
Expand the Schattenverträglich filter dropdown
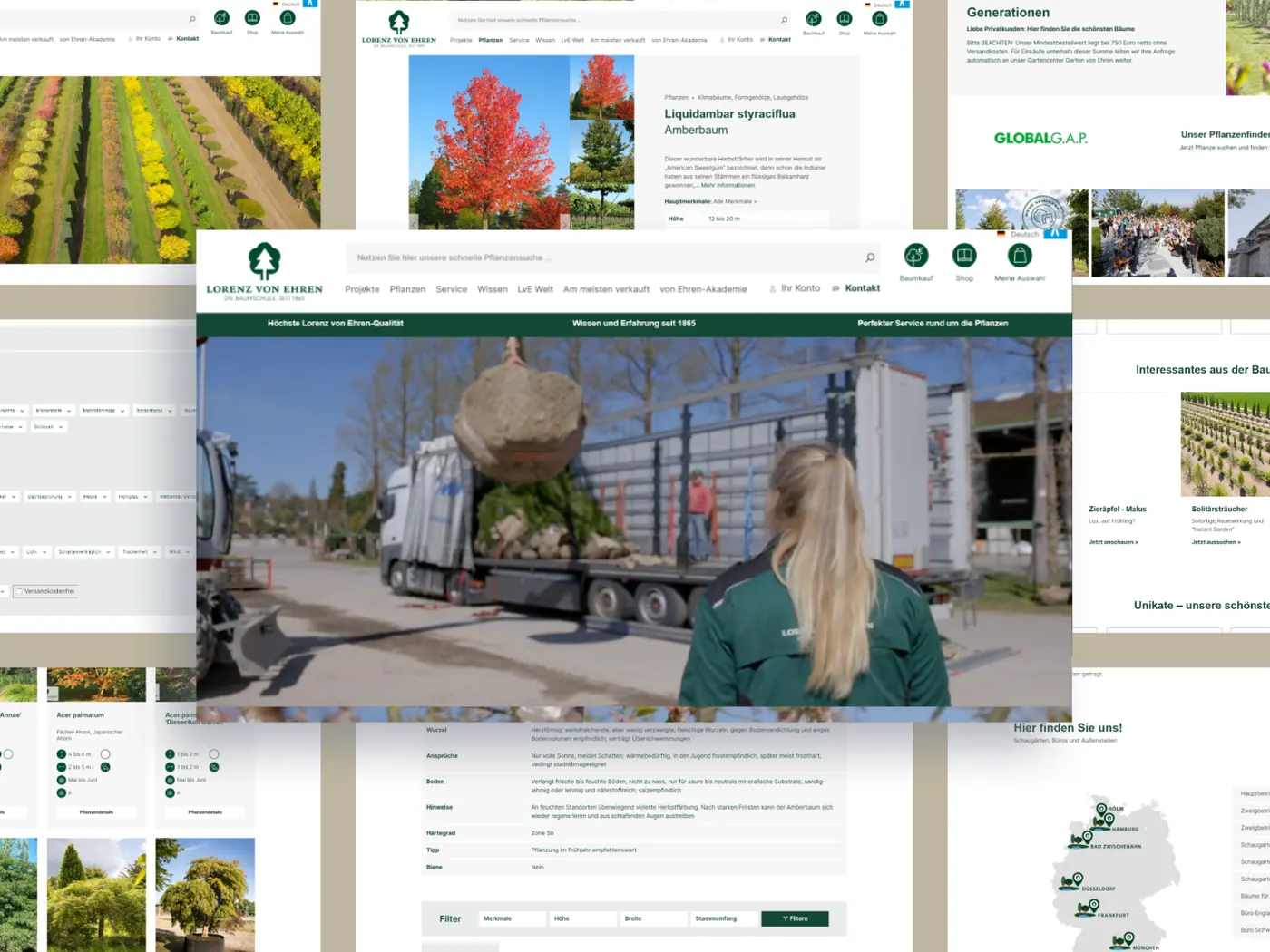[x=84, y=552]
